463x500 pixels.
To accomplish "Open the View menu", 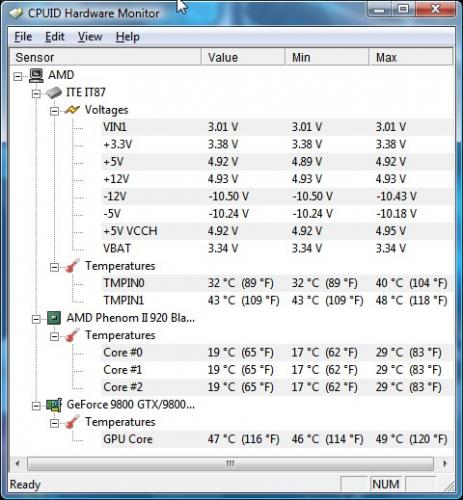I will point(90,37).
